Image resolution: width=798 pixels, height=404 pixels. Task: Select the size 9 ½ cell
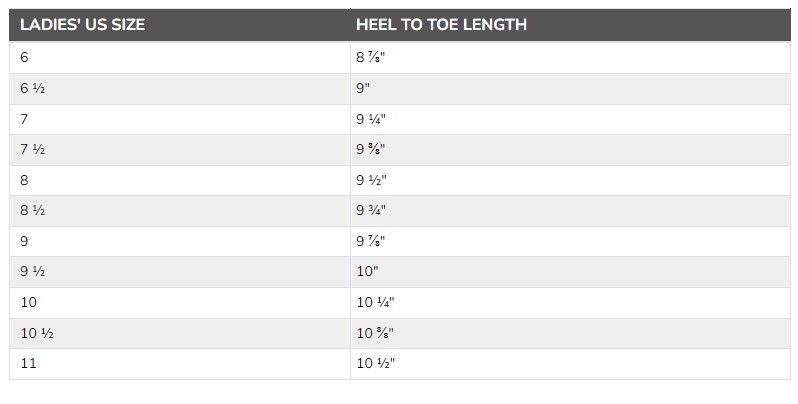pos(180,272)
